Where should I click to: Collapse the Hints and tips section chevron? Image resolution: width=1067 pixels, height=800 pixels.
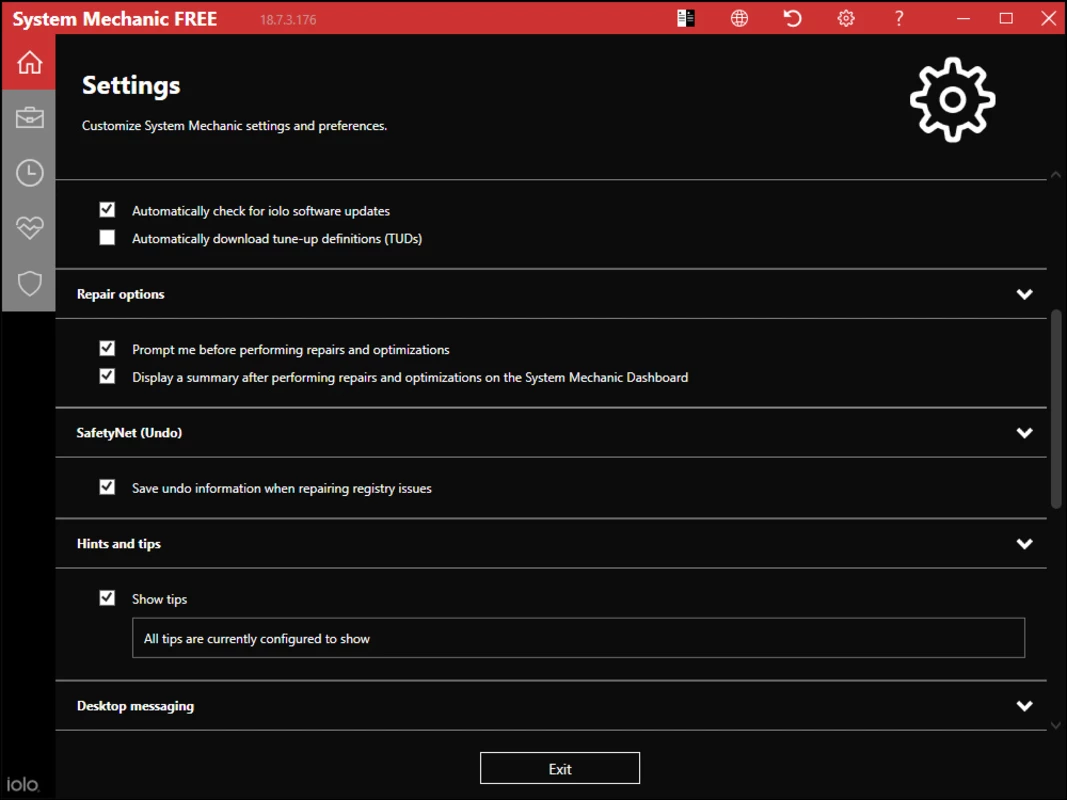[1024, 544]
